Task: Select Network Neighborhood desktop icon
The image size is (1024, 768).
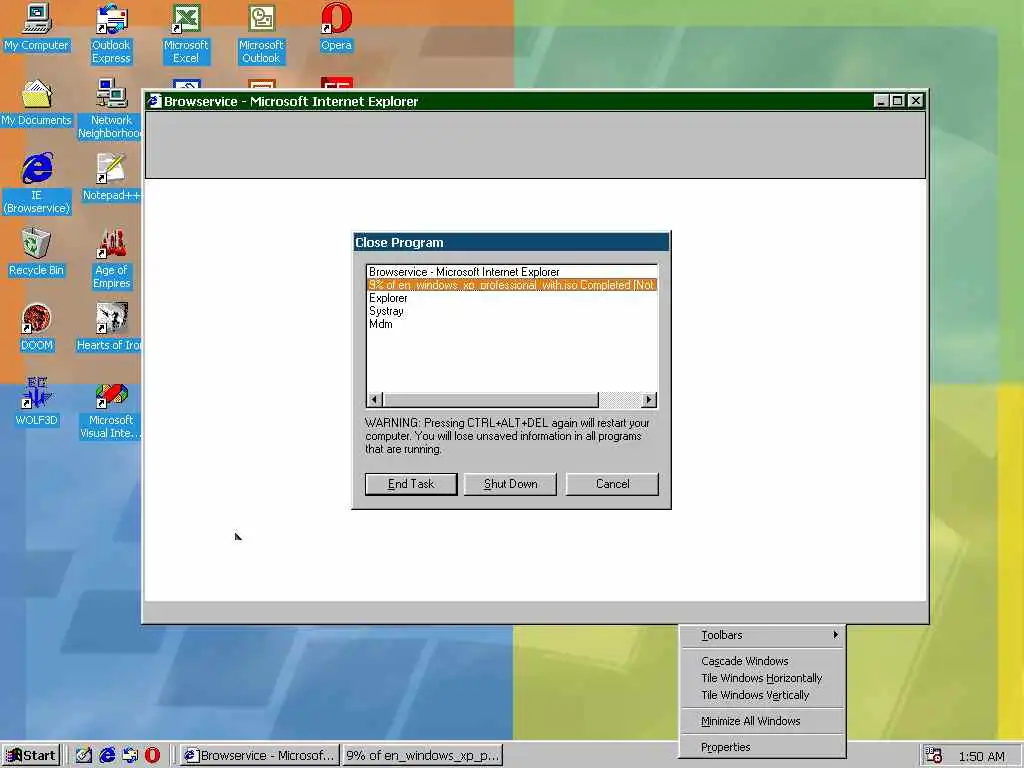Action: pyautogui.click(x=111, y=109)
